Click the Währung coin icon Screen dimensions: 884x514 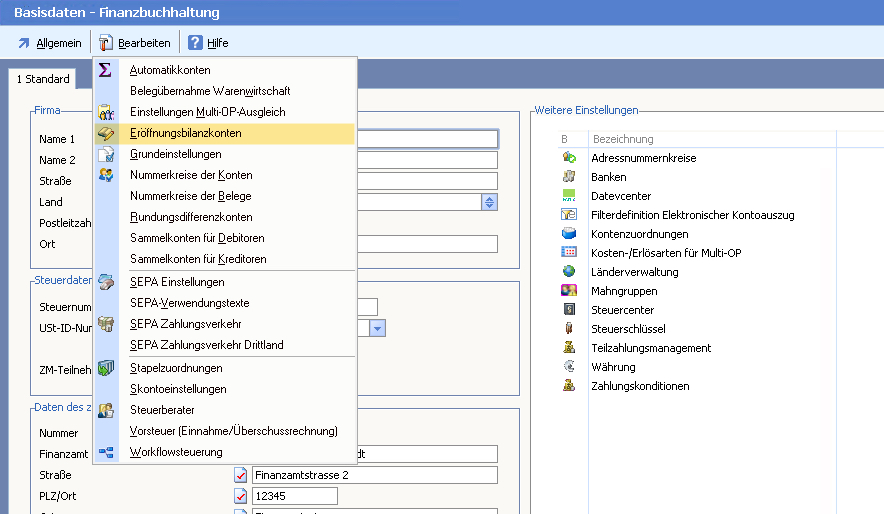[x=569, y=367]
